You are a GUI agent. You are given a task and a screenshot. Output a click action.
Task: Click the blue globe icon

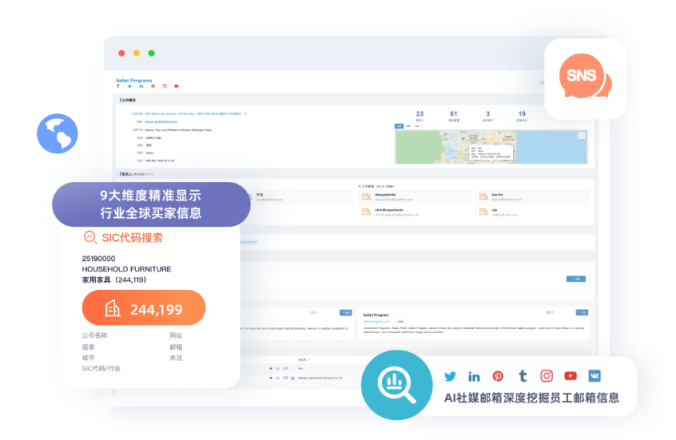click(57, 132)
